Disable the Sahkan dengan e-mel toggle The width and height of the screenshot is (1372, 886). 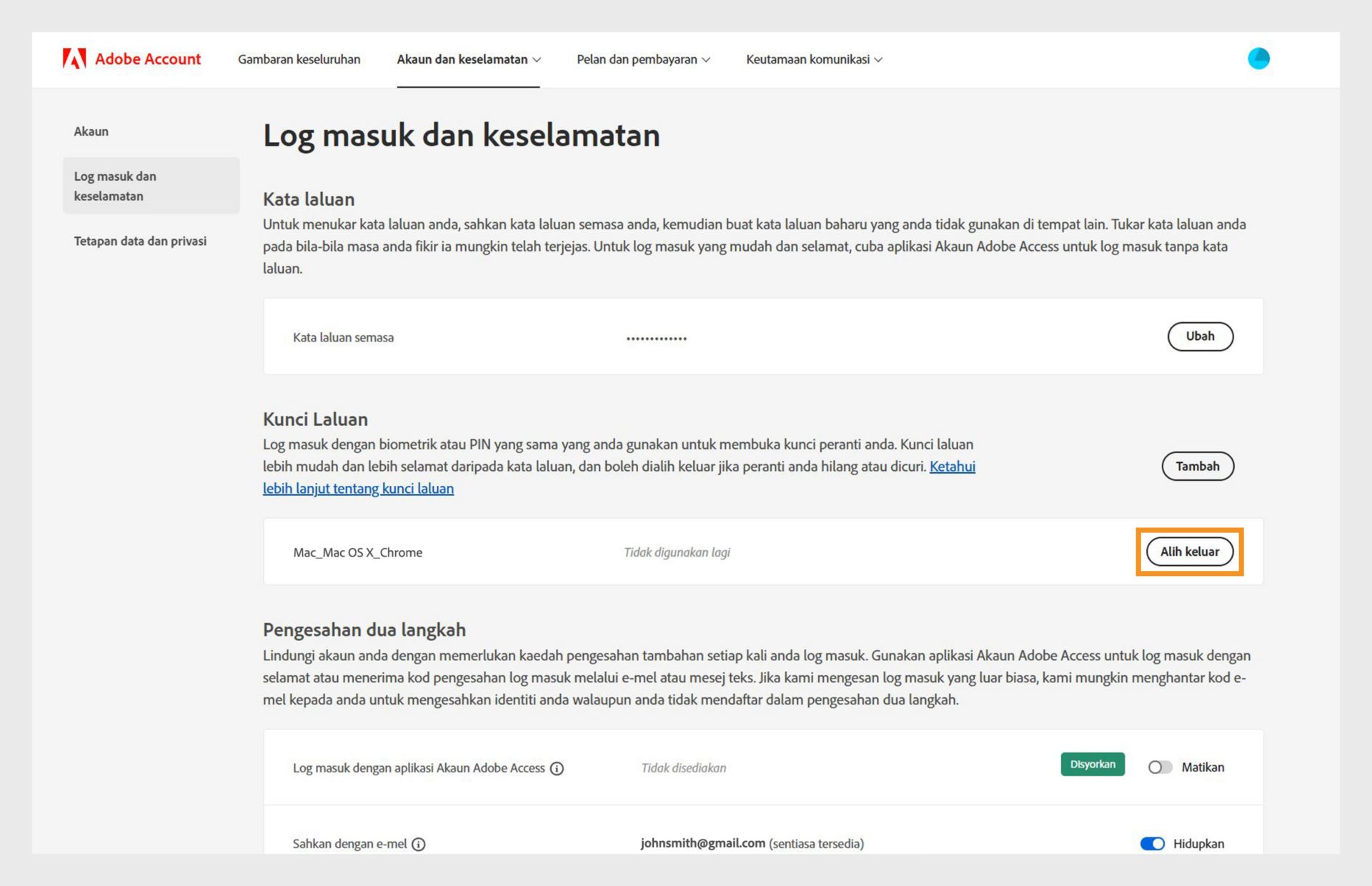[x=1152, y=844]
